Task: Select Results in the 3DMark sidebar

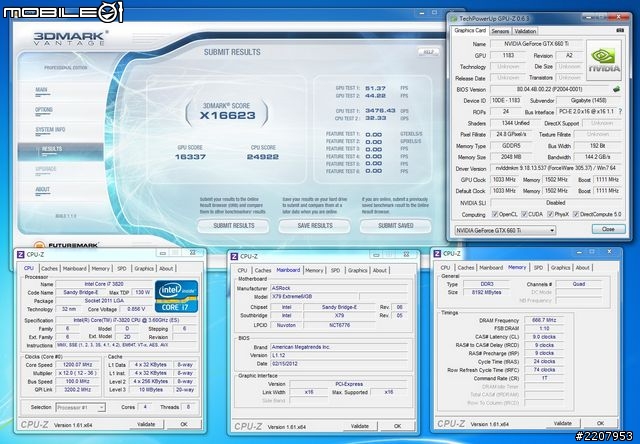Action: (60, 151)
